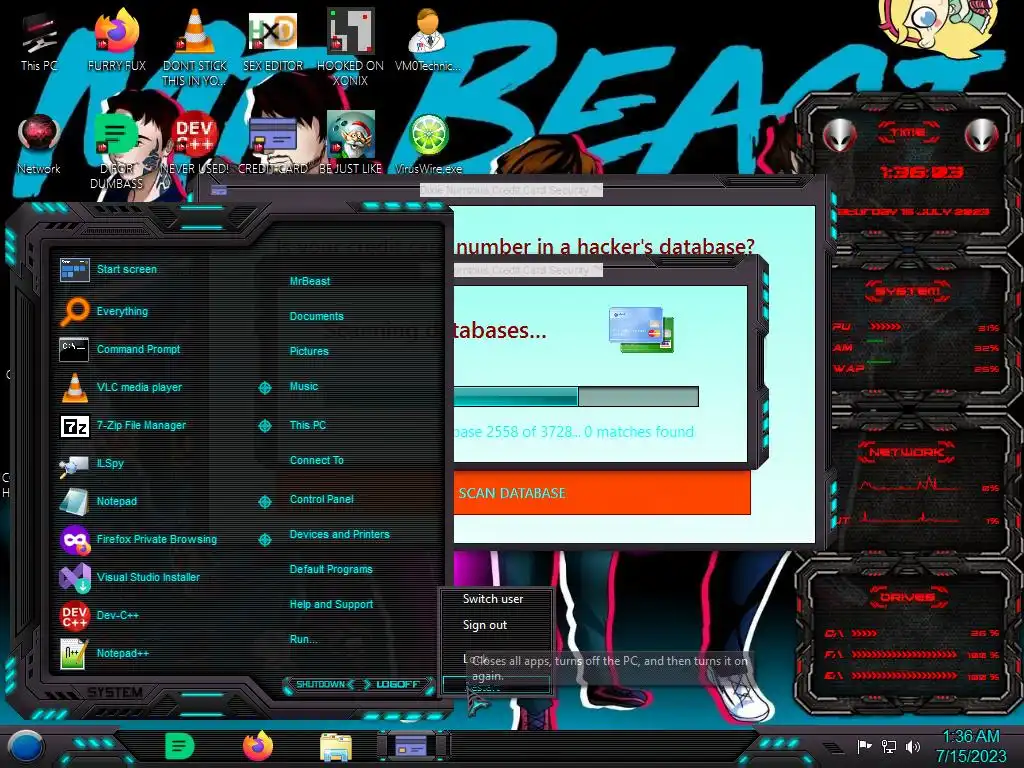Launch Notepad++ from start menu

104,653
